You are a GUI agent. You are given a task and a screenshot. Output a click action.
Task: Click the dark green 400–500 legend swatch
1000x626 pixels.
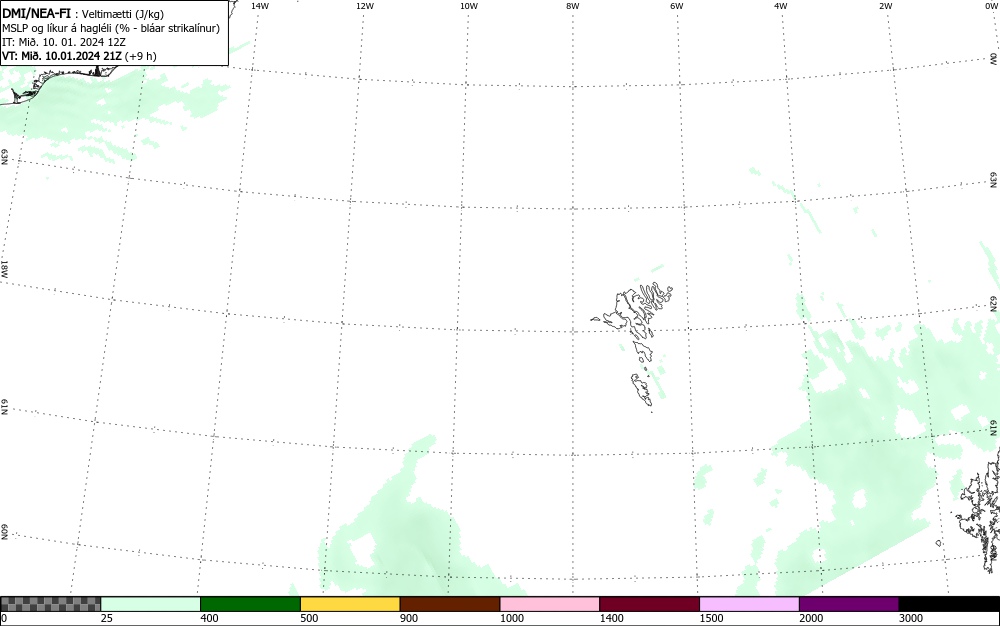coord(250,604)
